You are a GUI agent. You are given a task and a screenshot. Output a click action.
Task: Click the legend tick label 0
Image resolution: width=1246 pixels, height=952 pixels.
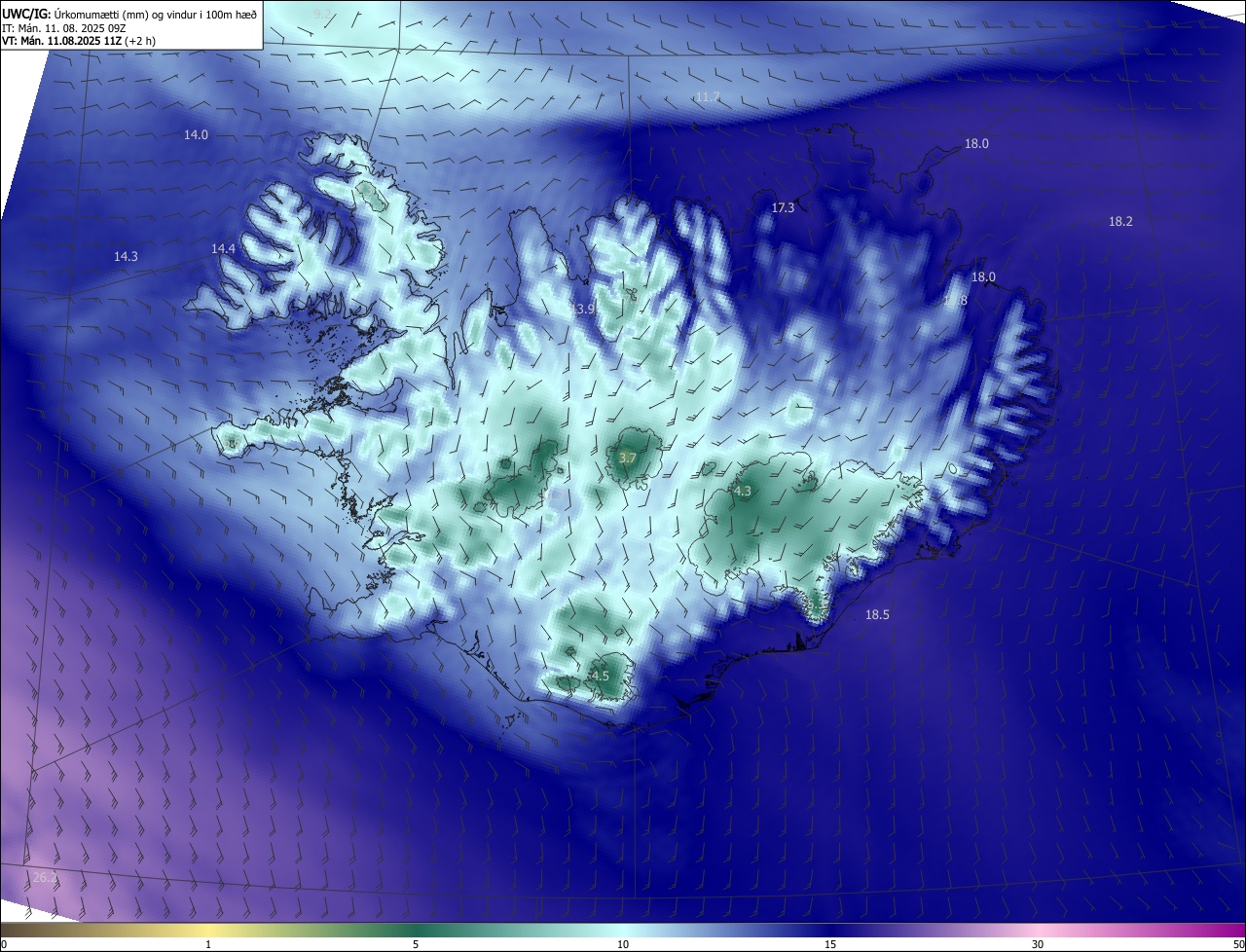pos(4,944)
